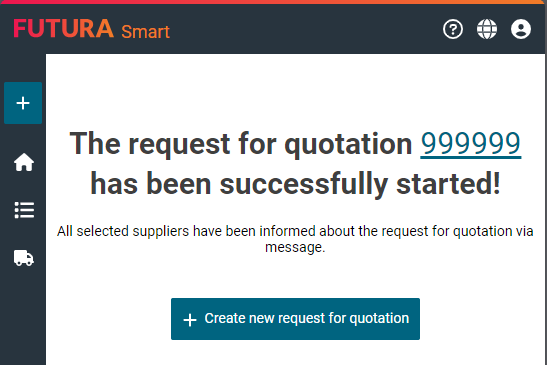The width and height of the screenshot is (547, 365).
Task: Click the suppliers informed message paragraph
Action: (x=295, y=239)
